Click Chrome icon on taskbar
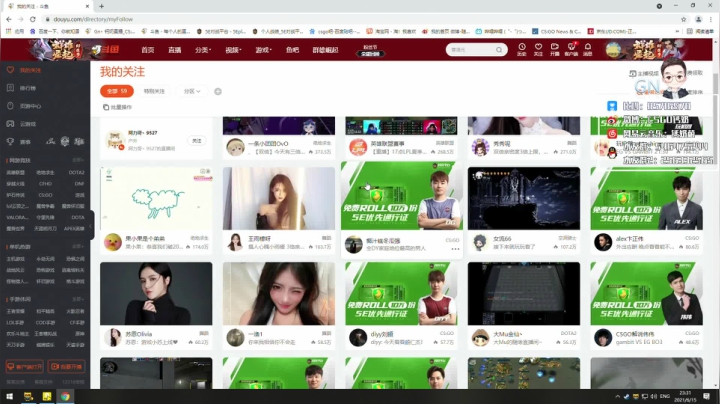The width and height of the screenshot is (720, 404). point(65,396)
